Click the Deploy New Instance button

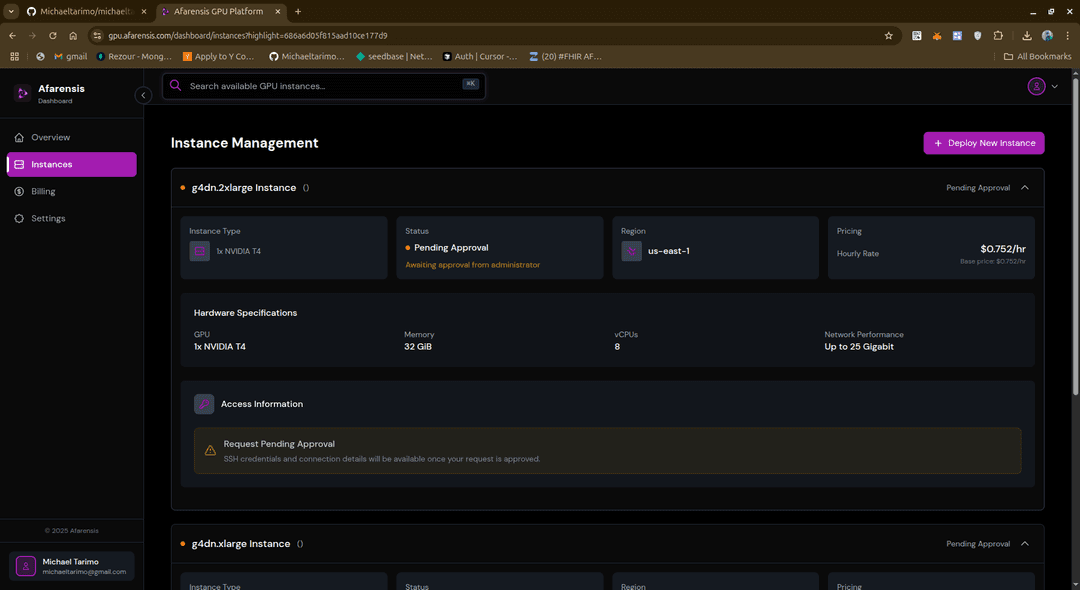[983, 142]
